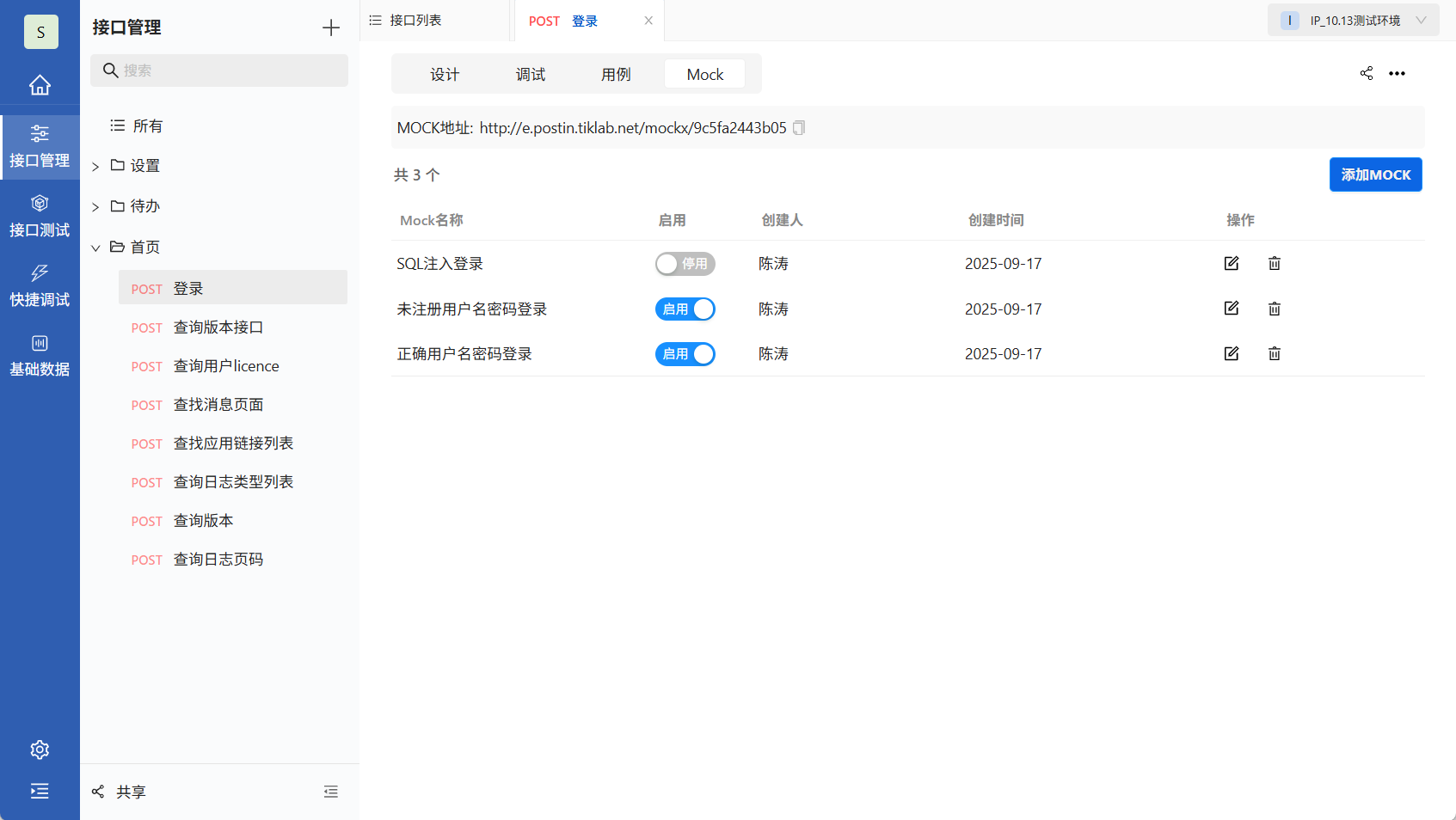The image size is (1456, 820).
Task: Copy the MOCK address with the copy icon
Action: coord(799,127)
